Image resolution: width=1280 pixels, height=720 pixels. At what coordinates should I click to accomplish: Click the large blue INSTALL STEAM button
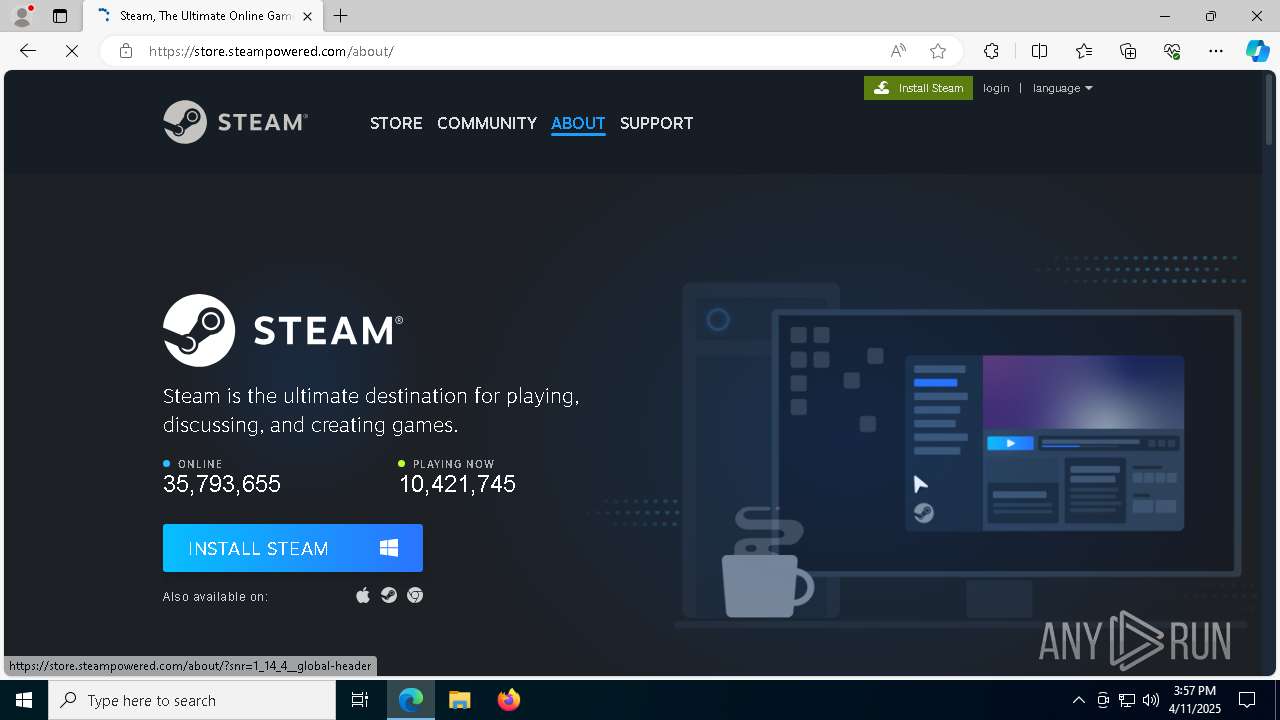pyautogui.click(x=293, y=548)
